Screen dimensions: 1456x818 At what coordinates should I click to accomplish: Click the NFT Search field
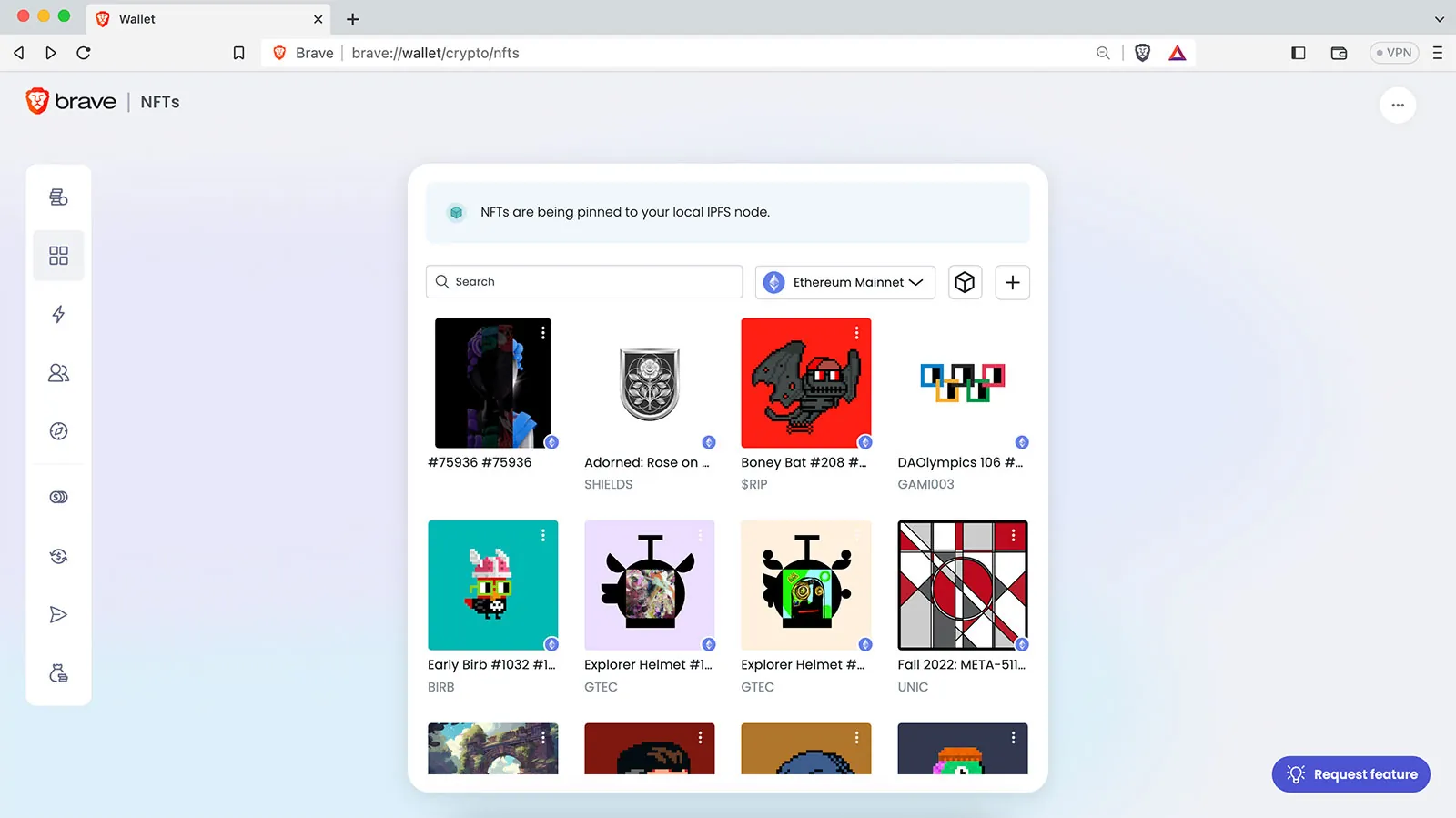pyautogui.click(x=584, y=282)
